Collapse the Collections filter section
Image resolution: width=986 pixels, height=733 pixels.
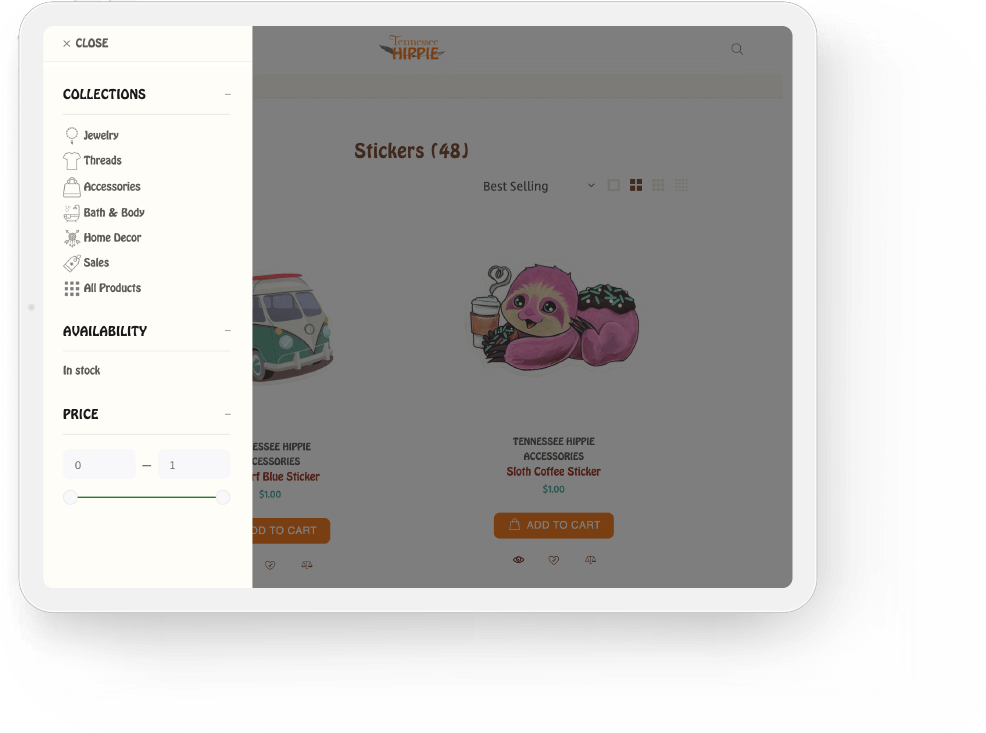click(x=228, y=94)
